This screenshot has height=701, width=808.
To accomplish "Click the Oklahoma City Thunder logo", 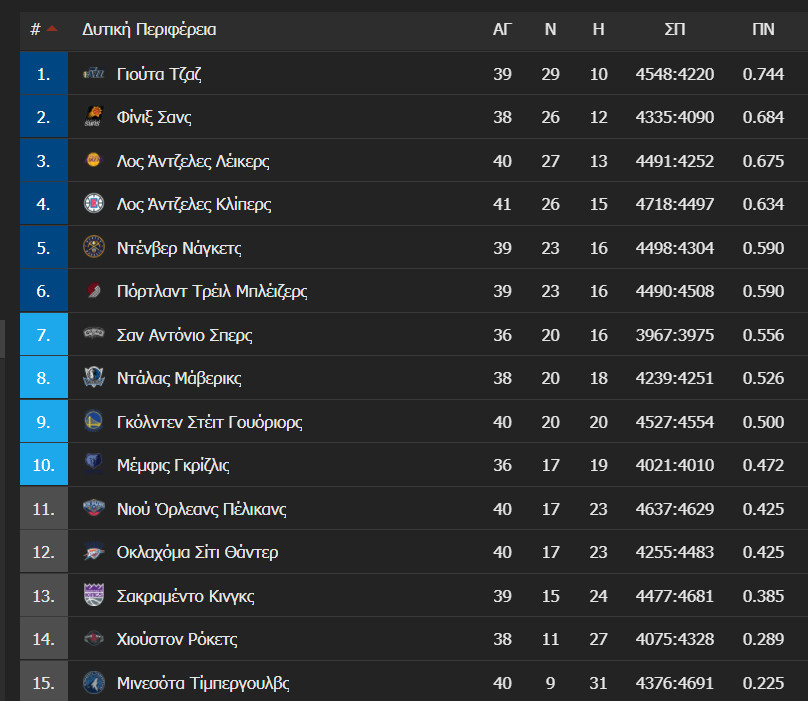I will [94, 552].
